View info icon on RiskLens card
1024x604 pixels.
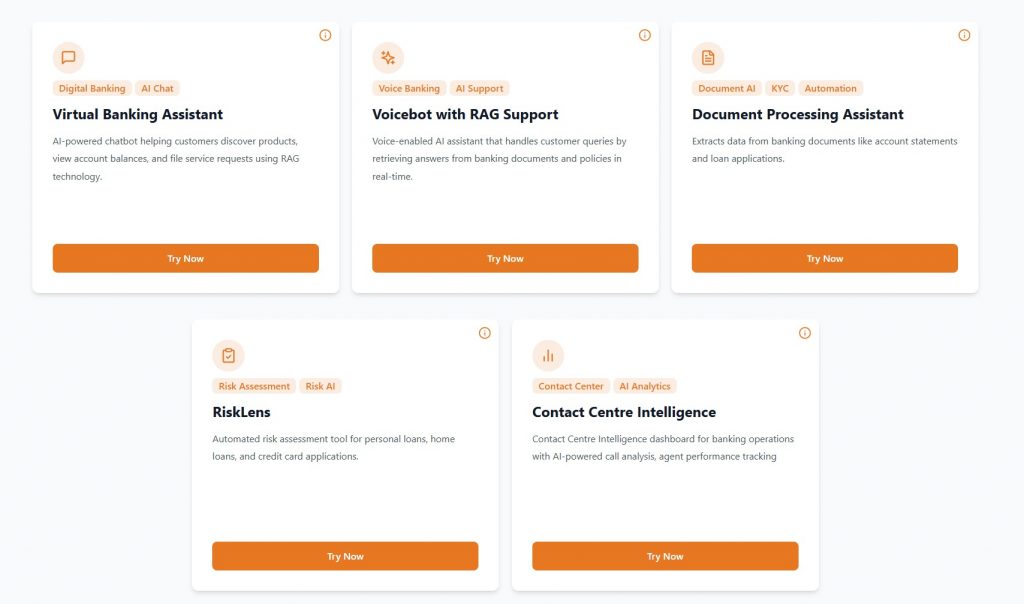(485, 333)
